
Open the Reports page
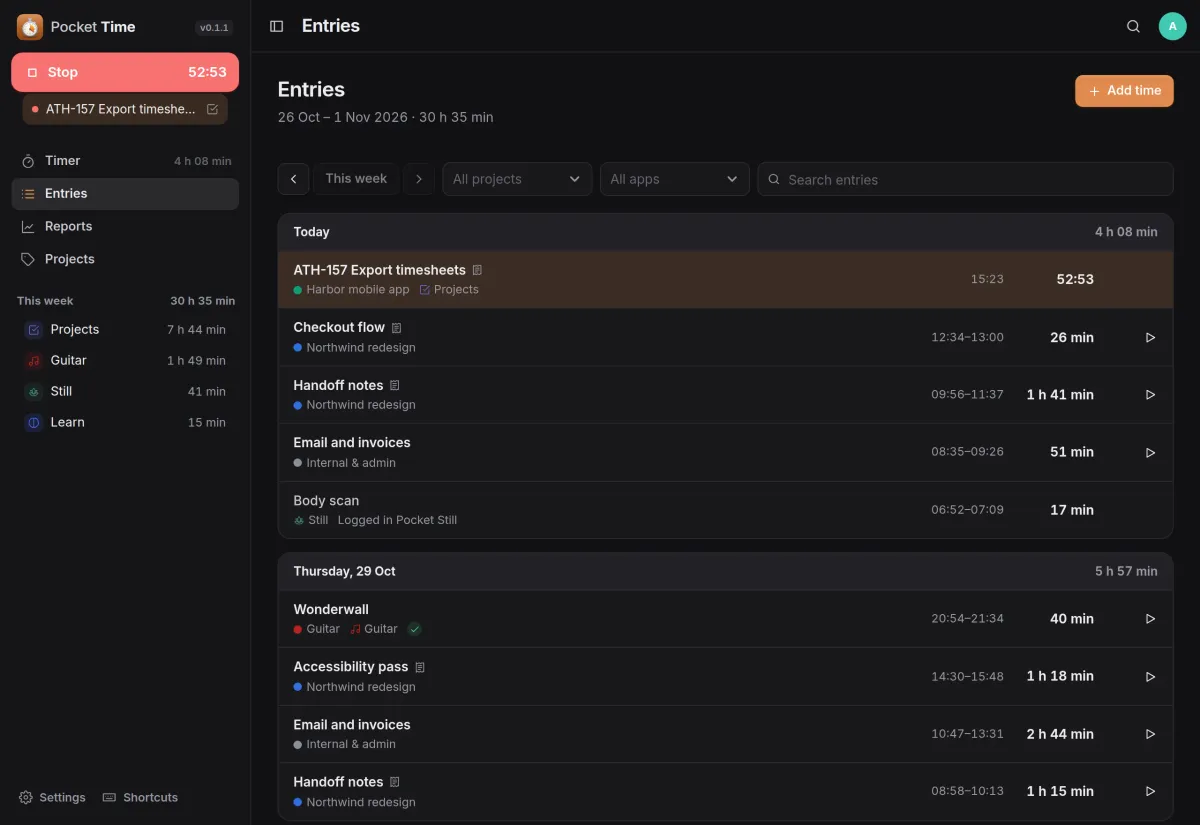coord(125,227)
